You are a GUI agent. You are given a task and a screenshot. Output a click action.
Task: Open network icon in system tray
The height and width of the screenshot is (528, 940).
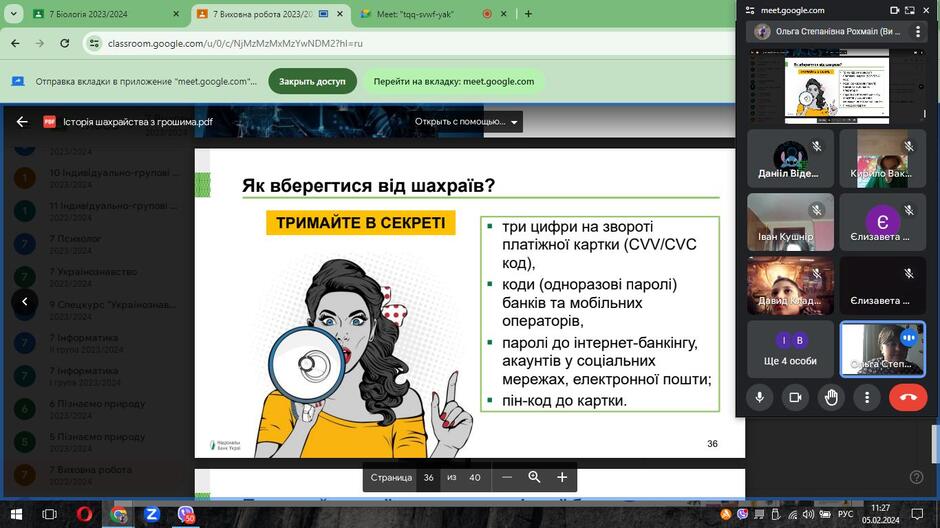793,514
